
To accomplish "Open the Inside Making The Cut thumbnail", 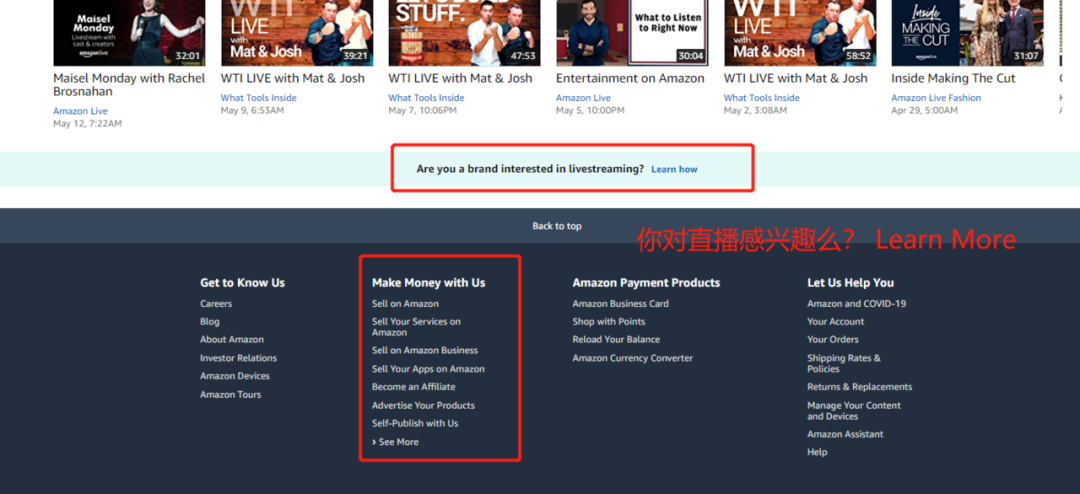I will click(x=967, y=32).
